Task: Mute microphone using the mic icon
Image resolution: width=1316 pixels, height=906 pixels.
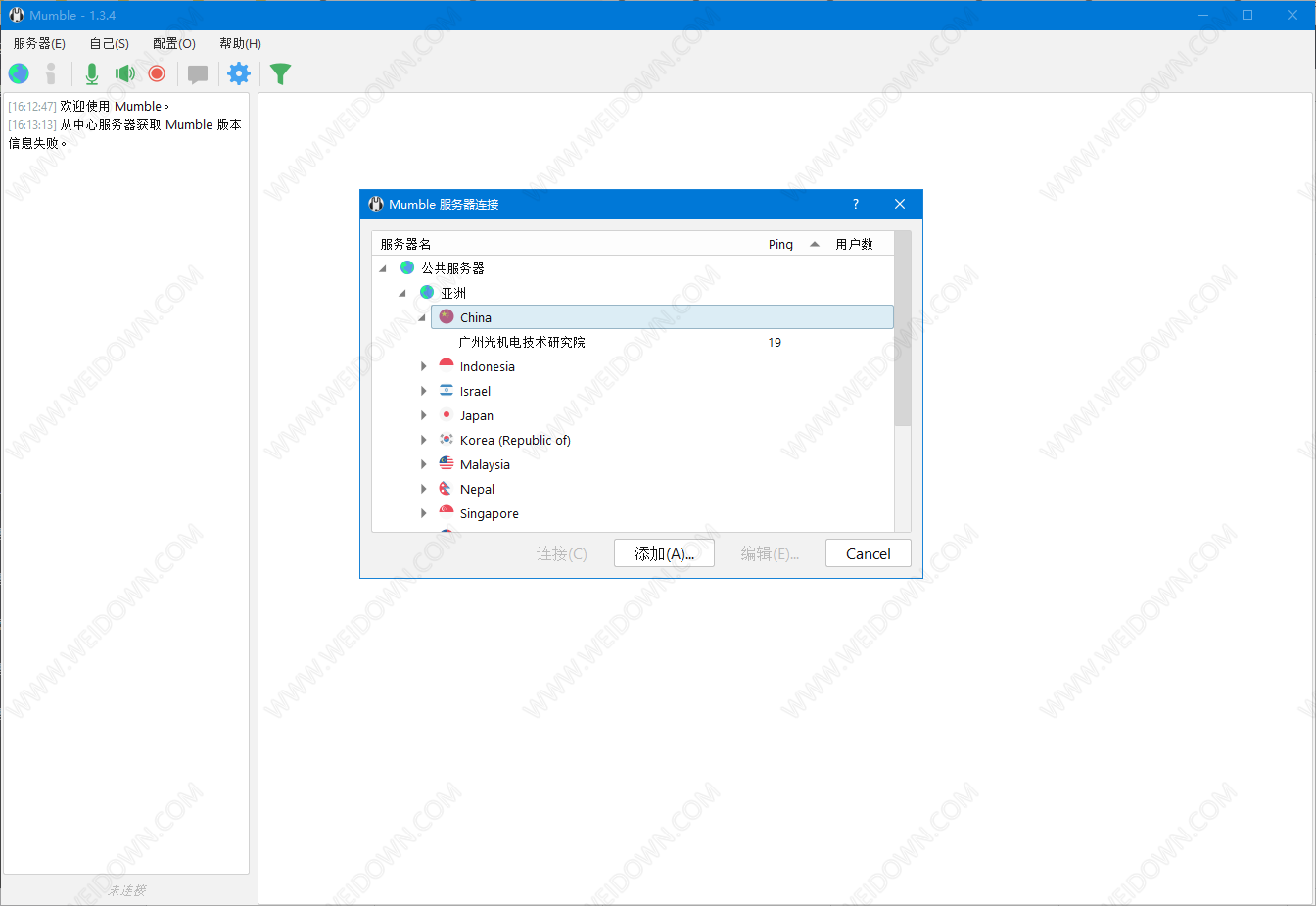Action: [92, 73]
